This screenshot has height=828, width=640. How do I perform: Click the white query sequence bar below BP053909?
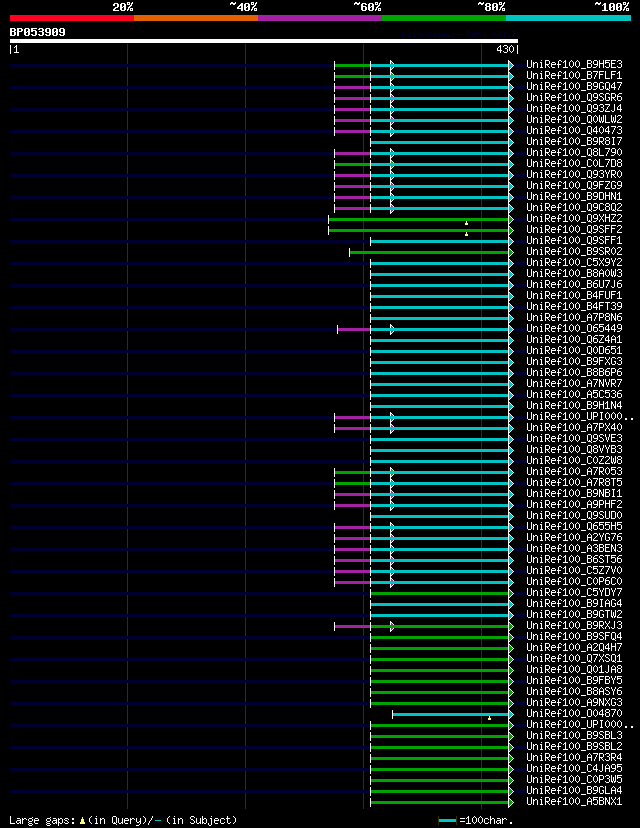(264, 41)
